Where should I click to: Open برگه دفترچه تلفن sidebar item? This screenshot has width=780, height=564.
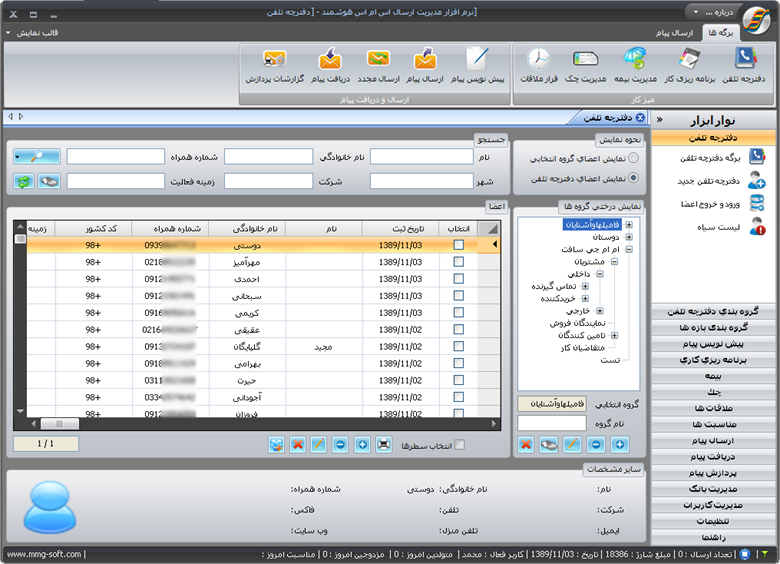723,158
